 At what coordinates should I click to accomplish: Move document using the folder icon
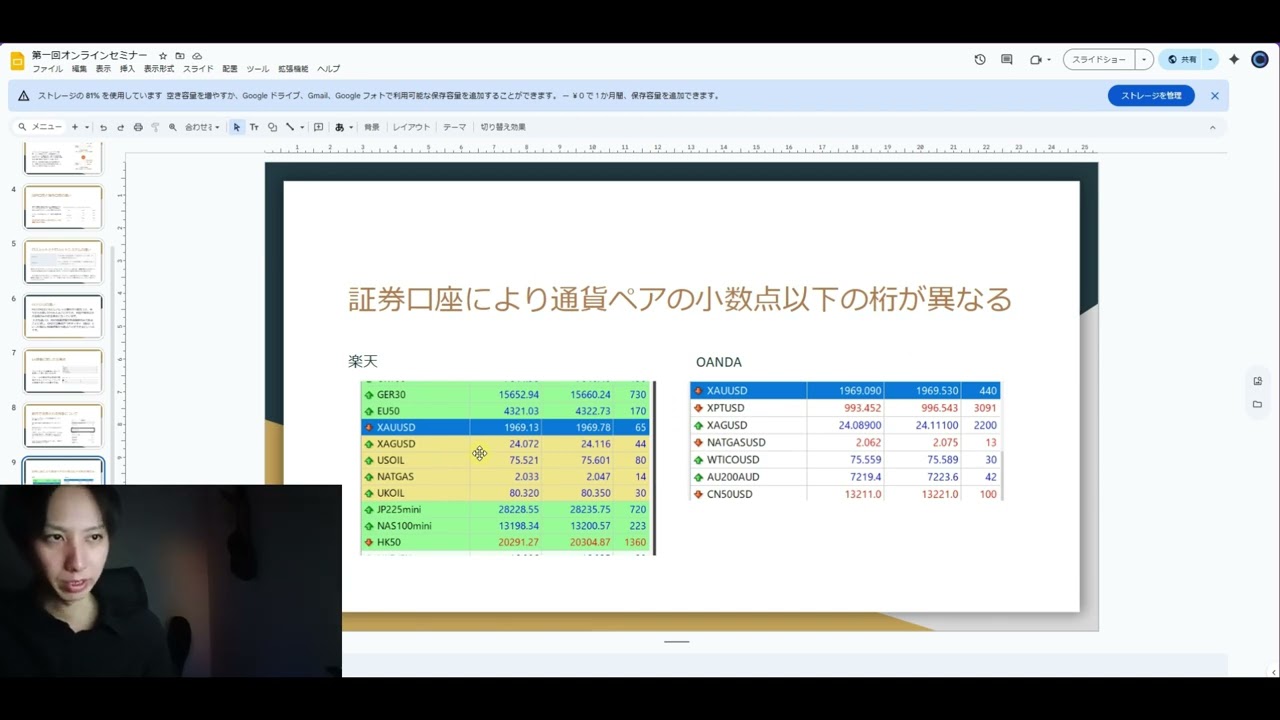[180, 56]
